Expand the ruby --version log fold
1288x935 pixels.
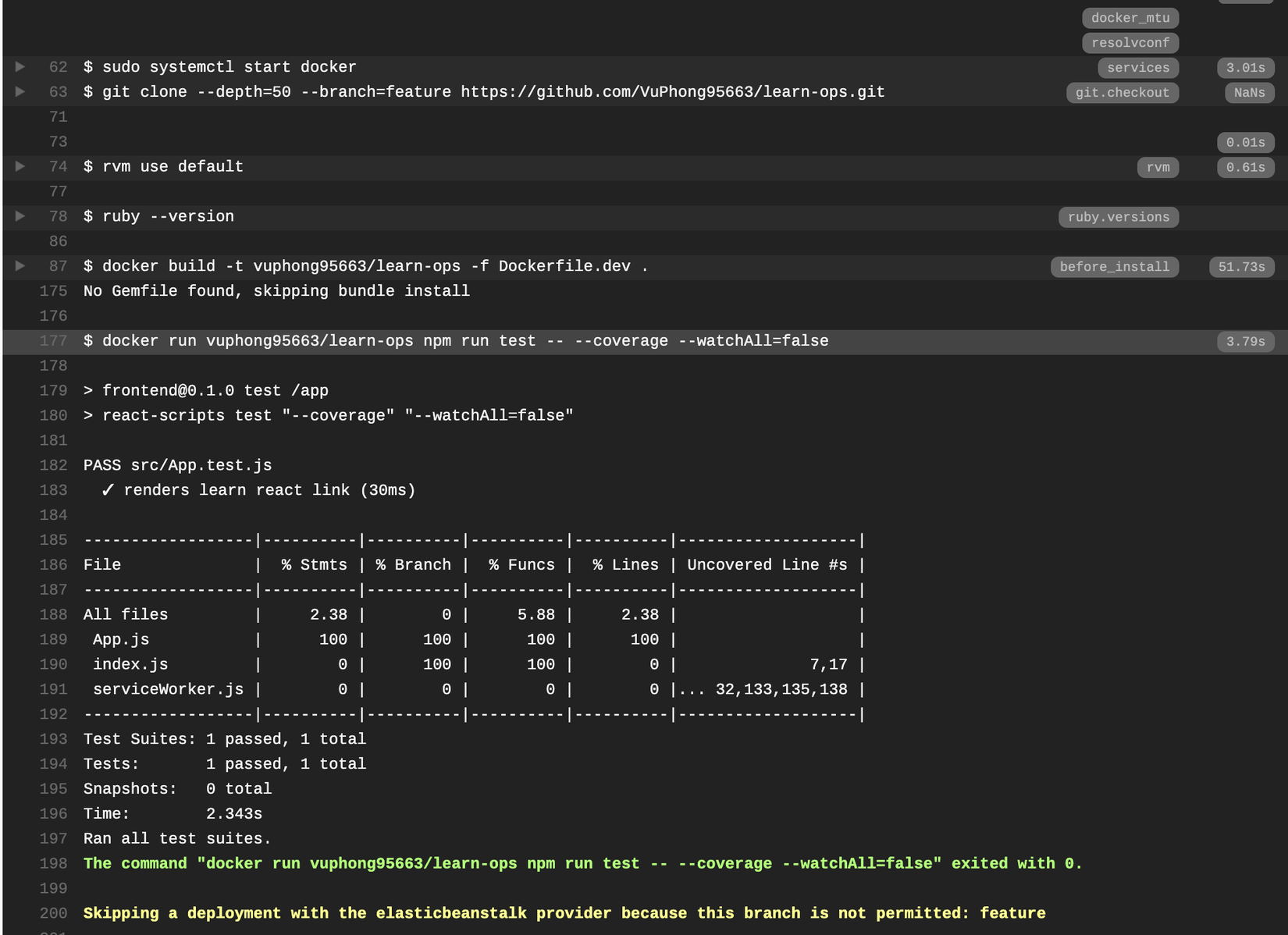(20, 216)
